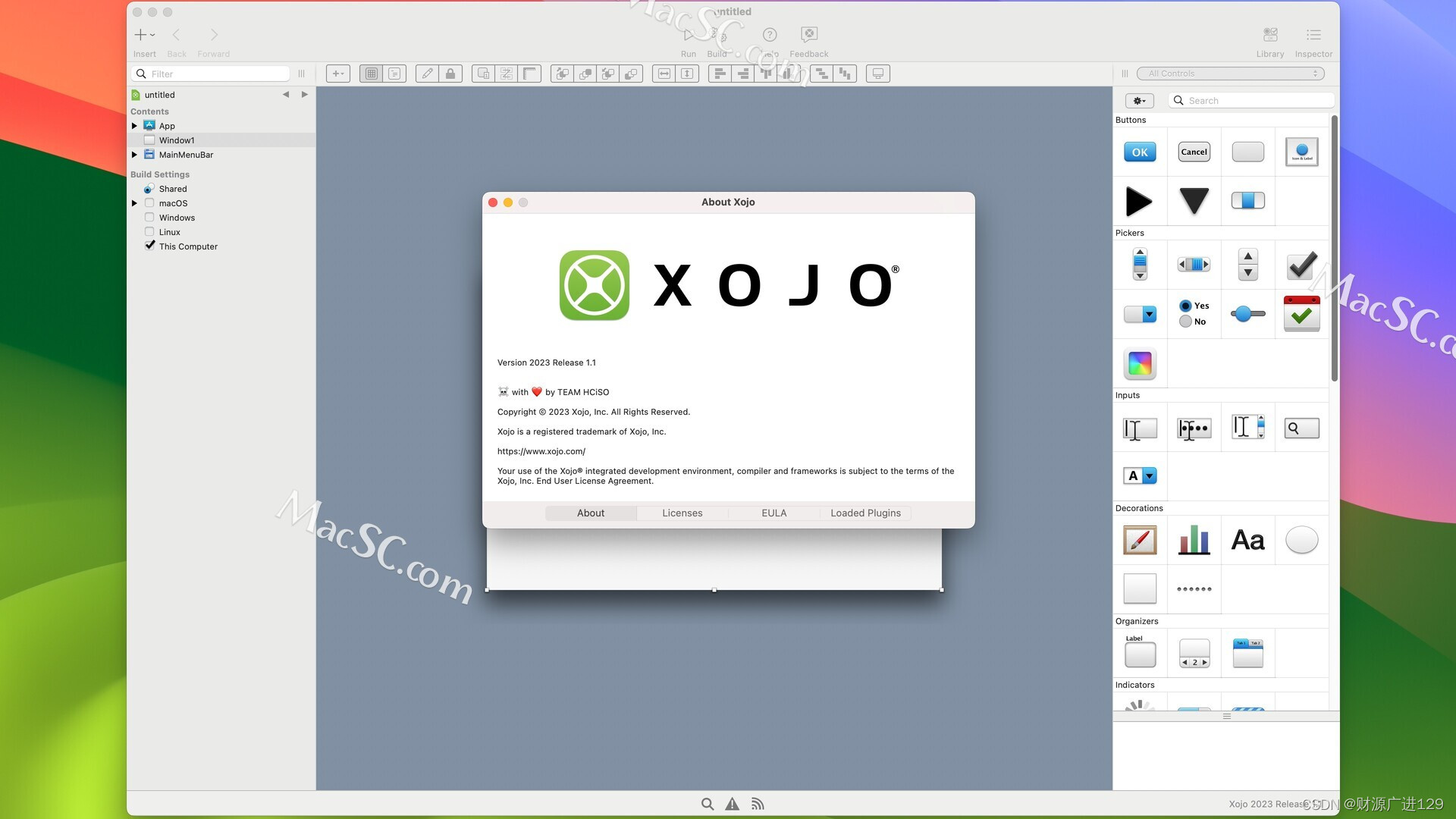Select the checkbox control in Pickers
Viewport: 1456px width, 819px height.
click(x=1301, y=265)
